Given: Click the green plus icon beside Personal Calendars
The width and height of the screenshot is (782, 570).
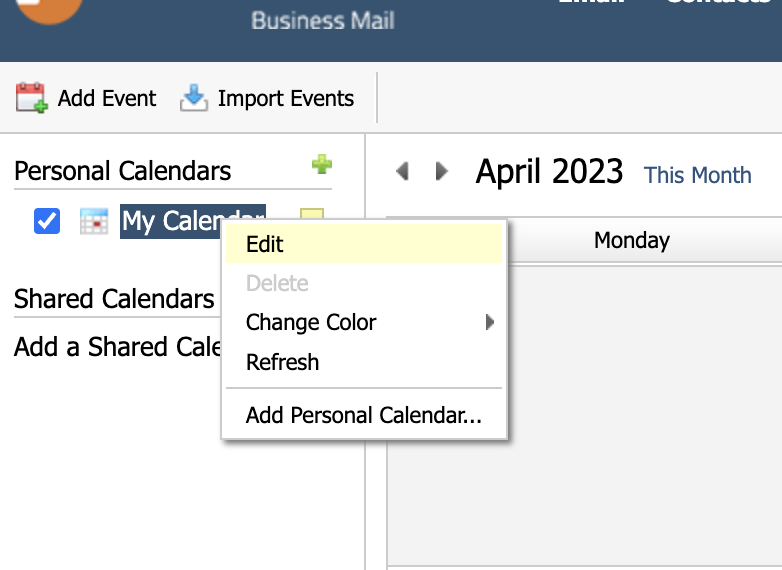Looking at the screenshot, I should pos(322,165).
